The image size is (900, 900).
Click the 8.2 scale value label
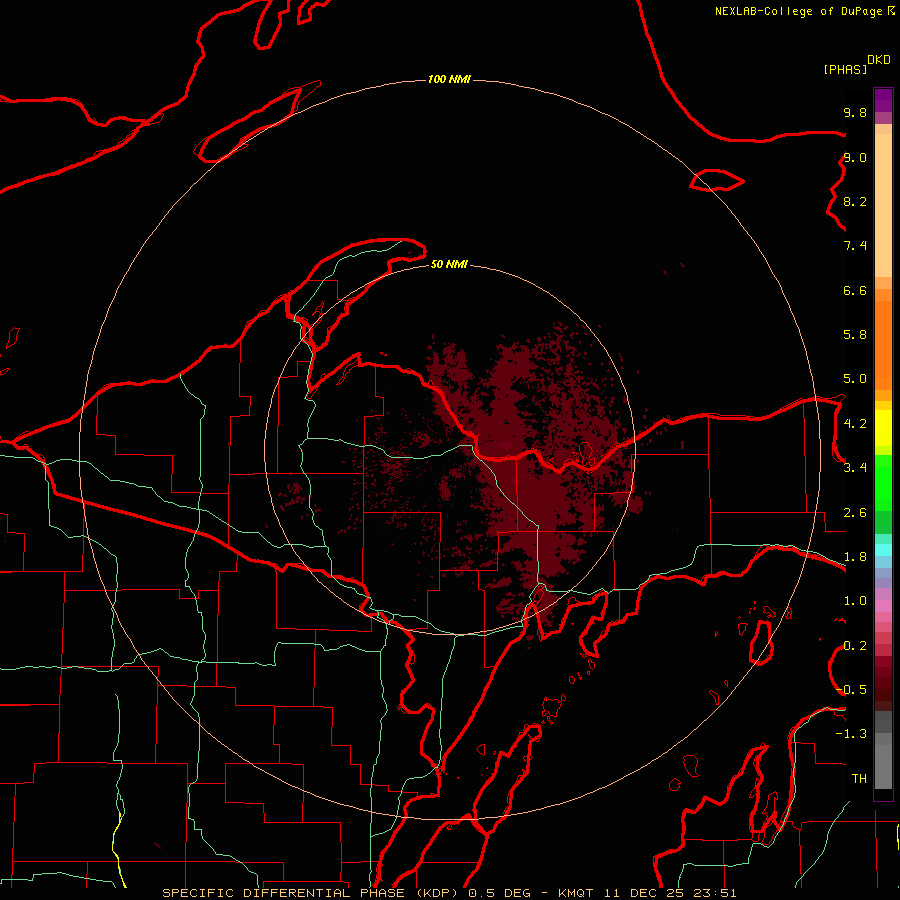[855, 201]
